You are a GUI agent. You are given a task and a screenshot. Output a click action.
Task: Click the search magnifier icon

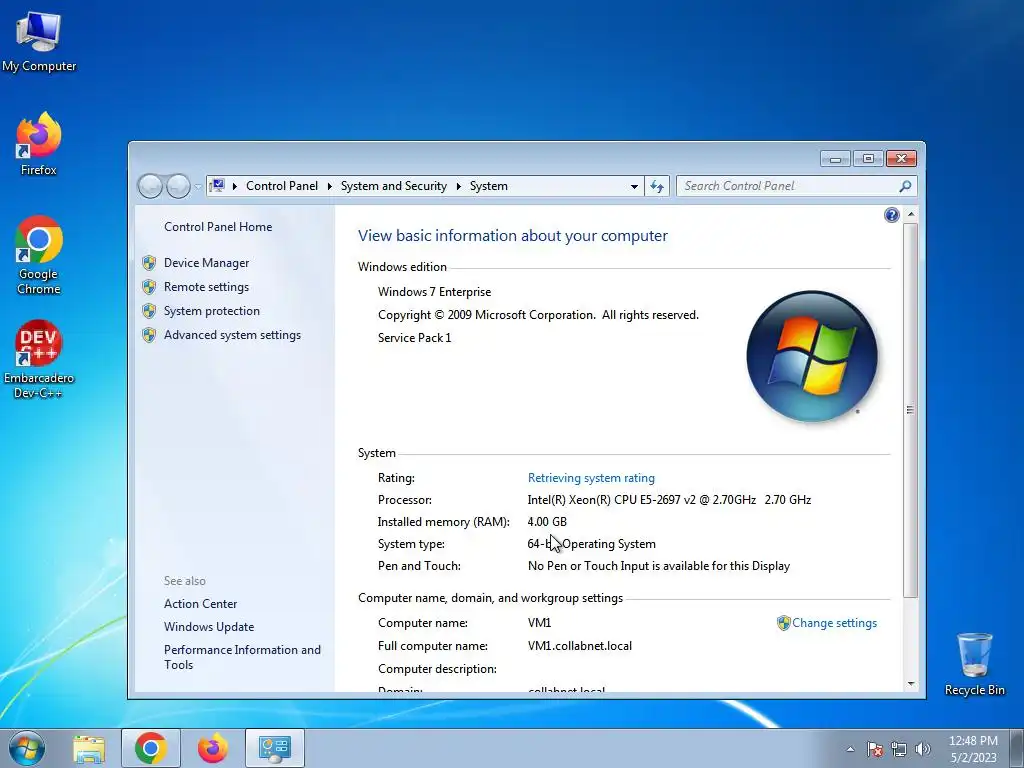click(905, 186)
